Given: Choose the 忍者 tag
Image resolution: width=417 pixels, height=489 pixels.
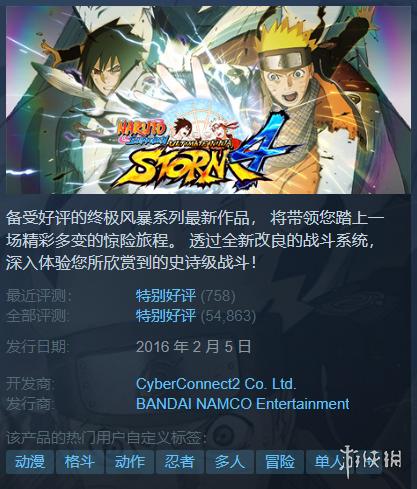Looking at the screenshot, I should click(180, 462).
